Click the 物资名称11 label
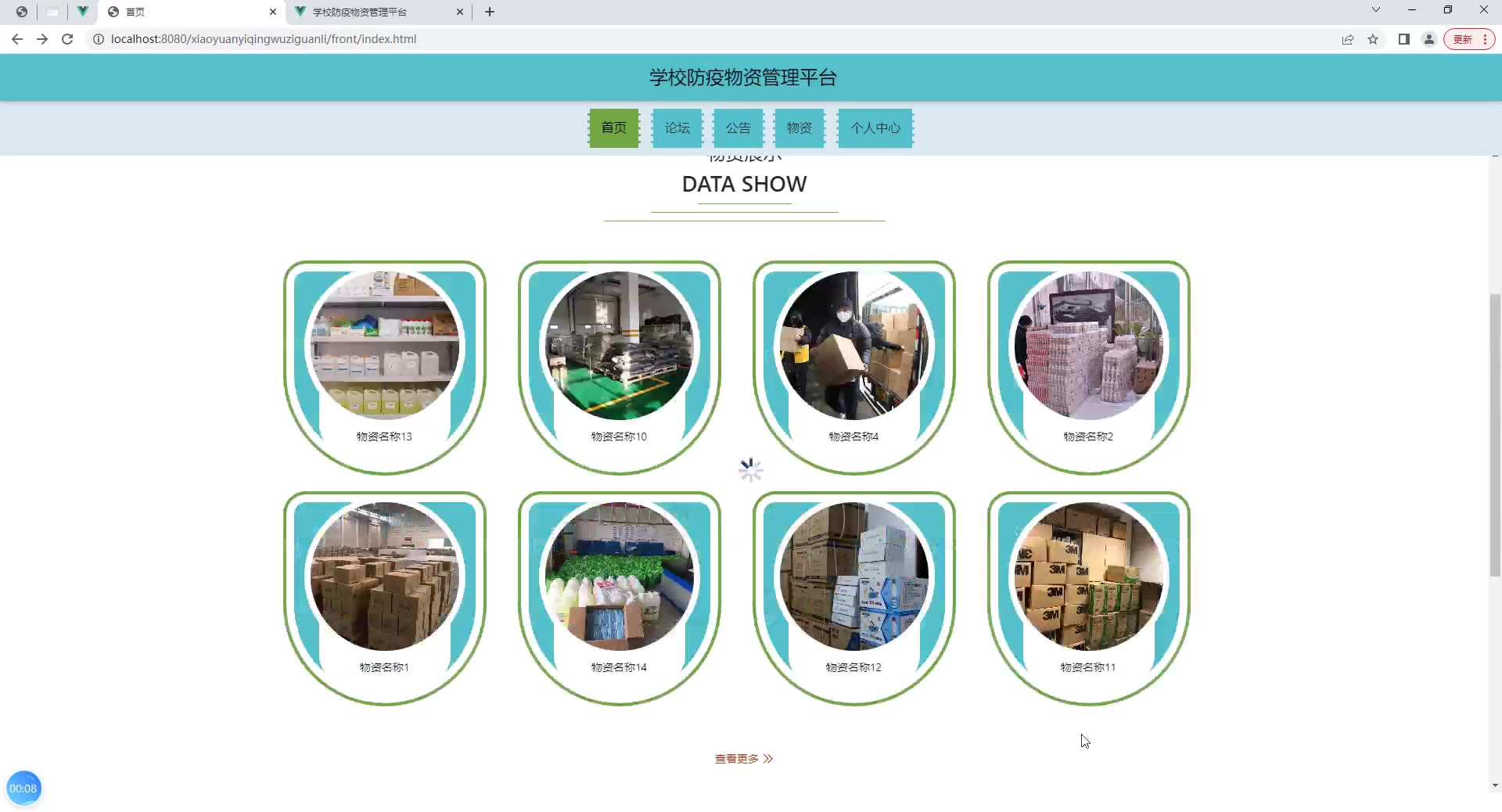The image size is (1502, 812). pyautogui.click(x=1088, y=667)
